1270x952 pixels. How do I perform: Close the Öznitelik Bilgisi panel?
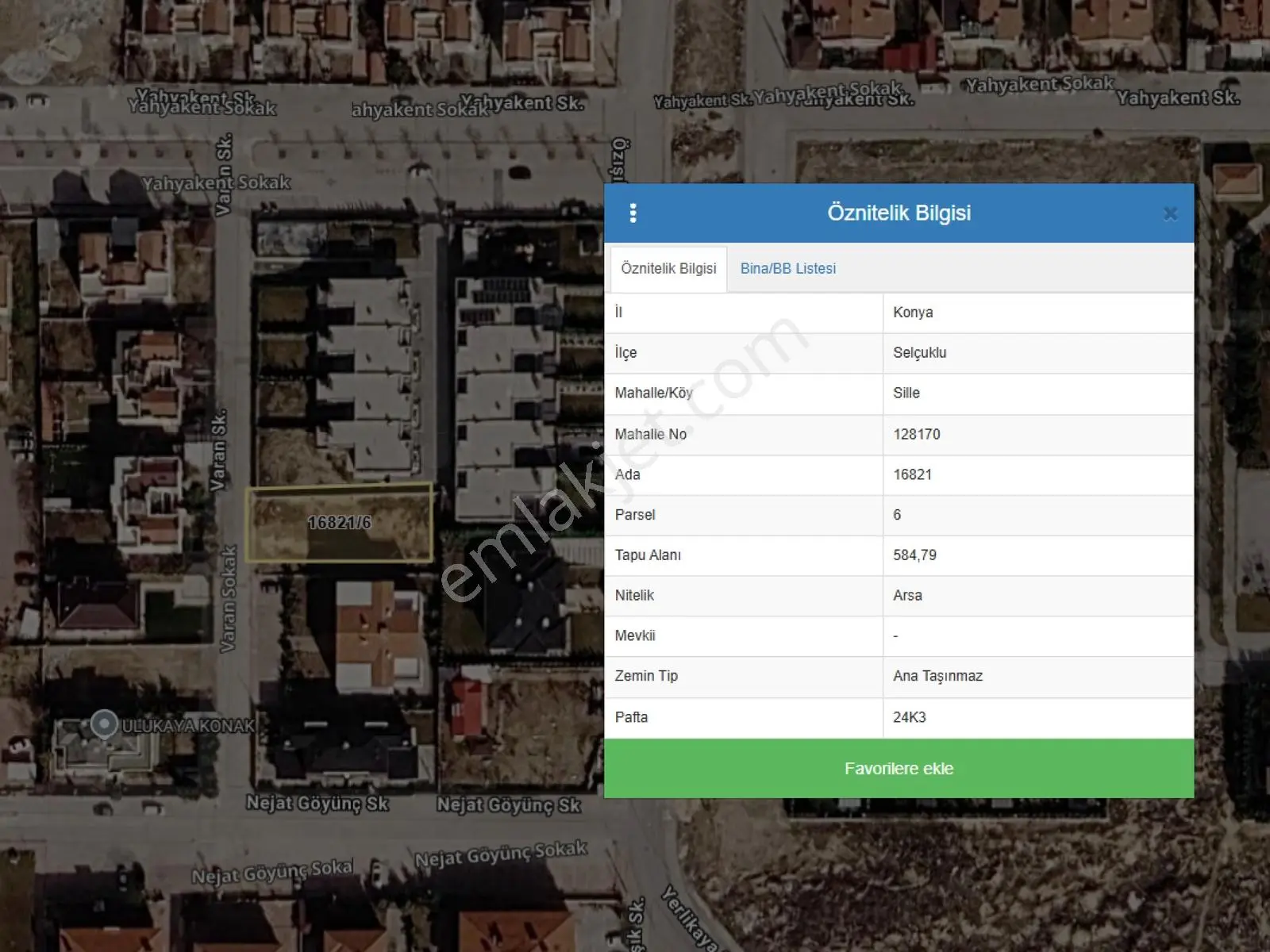click(1170, 213)
